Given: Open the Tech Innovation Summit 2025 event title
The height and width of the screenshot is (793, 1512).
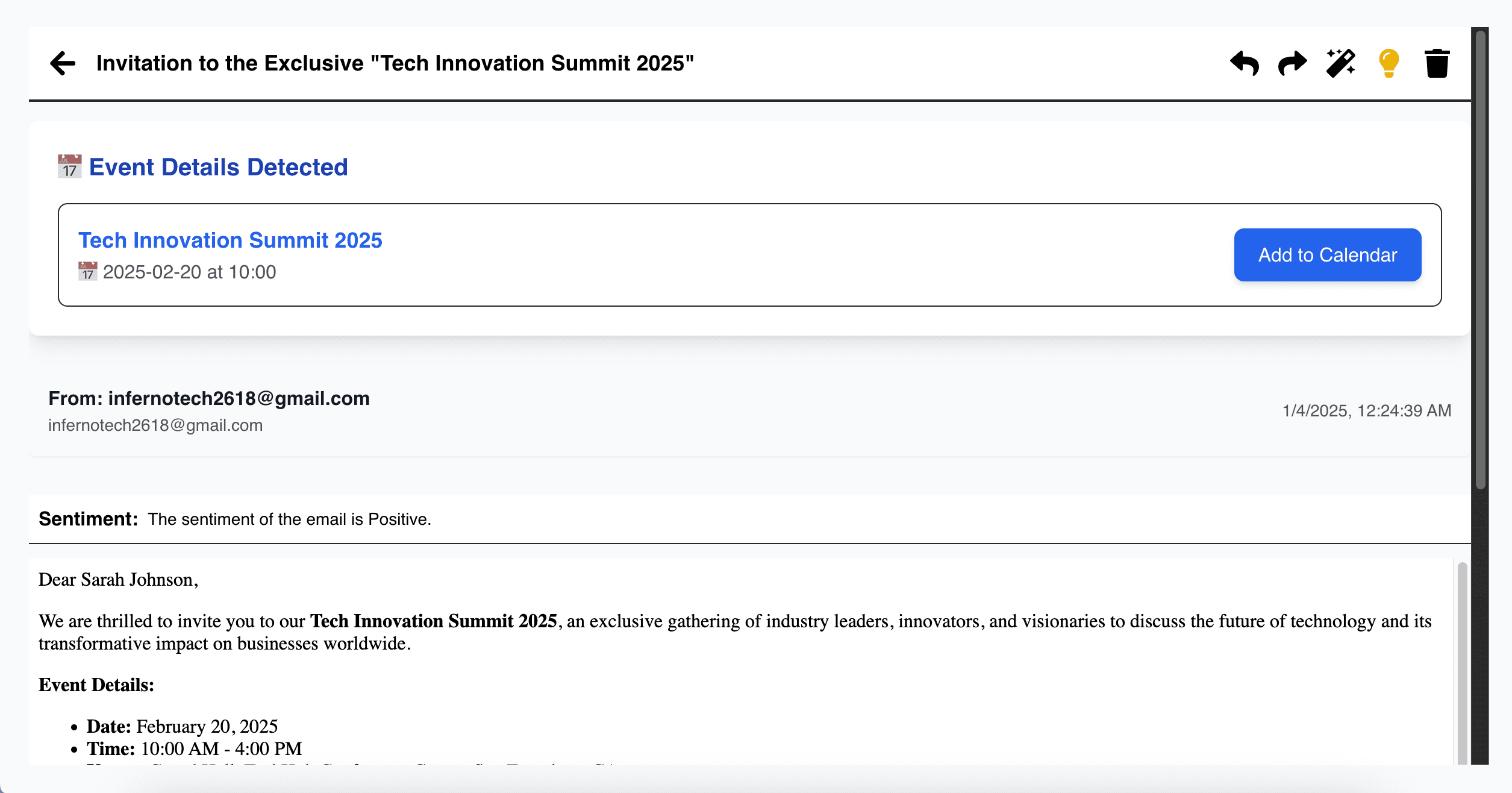Looking at the screenshot, I should [230, 240].
